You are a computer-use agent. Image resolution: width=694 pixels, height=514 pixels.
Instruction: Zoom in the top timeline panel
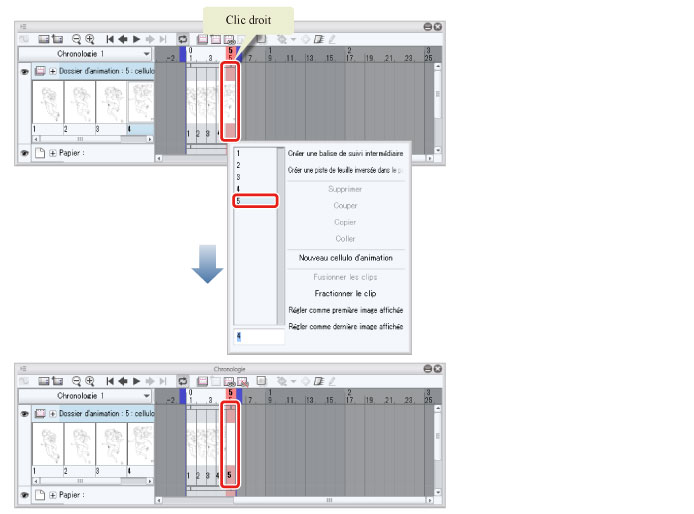[90, 39]
